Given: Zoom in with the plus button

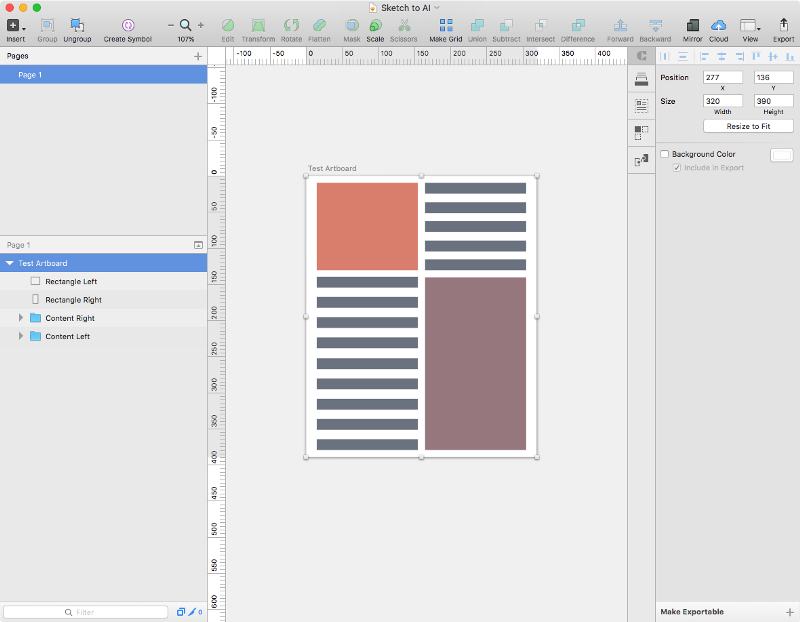Looking at the screenshot, I should tap(201, 25).
